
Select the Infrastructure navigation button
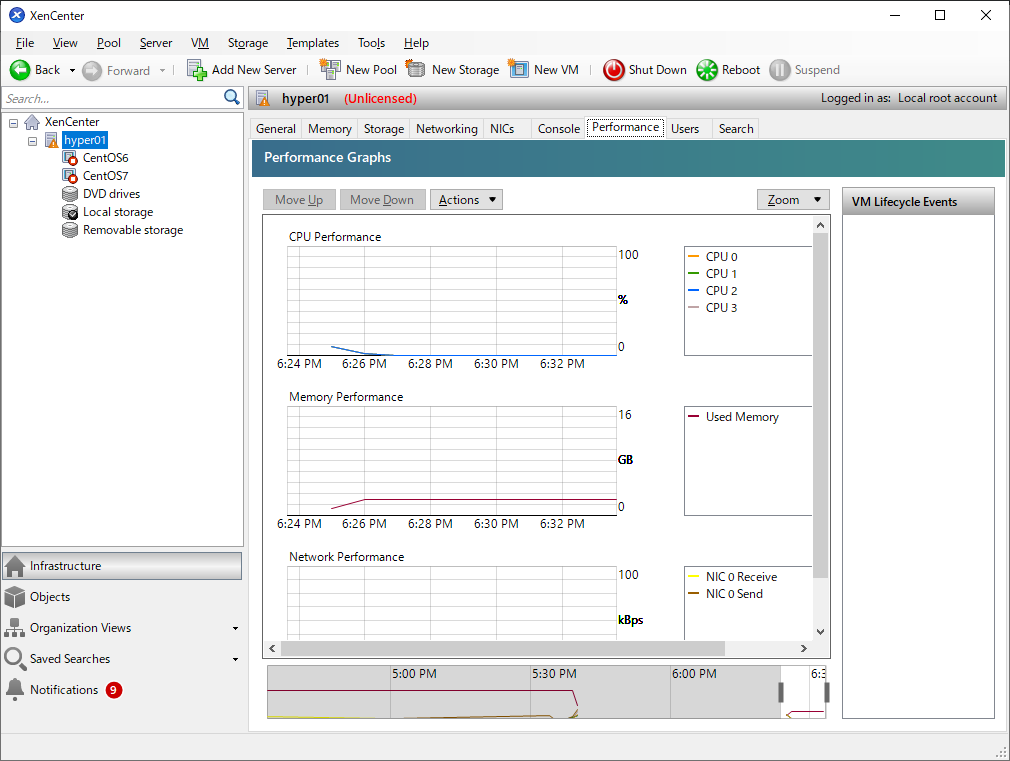pyautogui.click(x=122, y=566)
